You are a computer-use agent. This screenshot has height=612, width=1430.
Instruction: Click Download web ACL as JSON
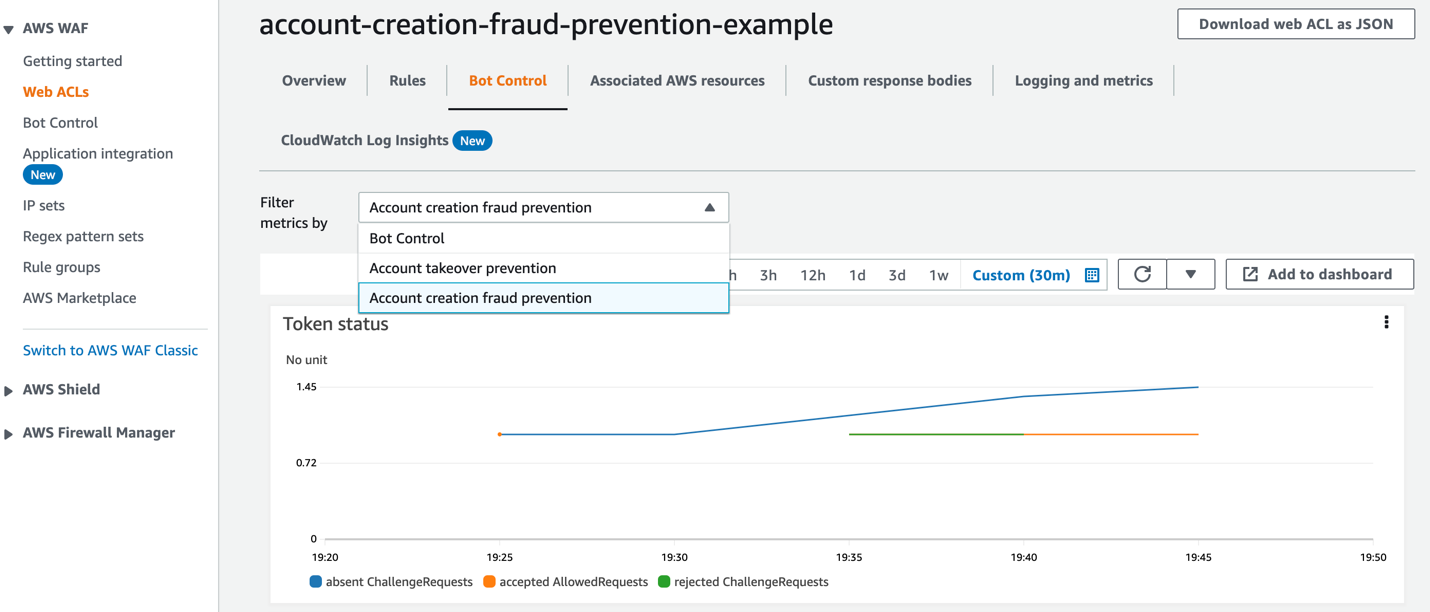1296,23
